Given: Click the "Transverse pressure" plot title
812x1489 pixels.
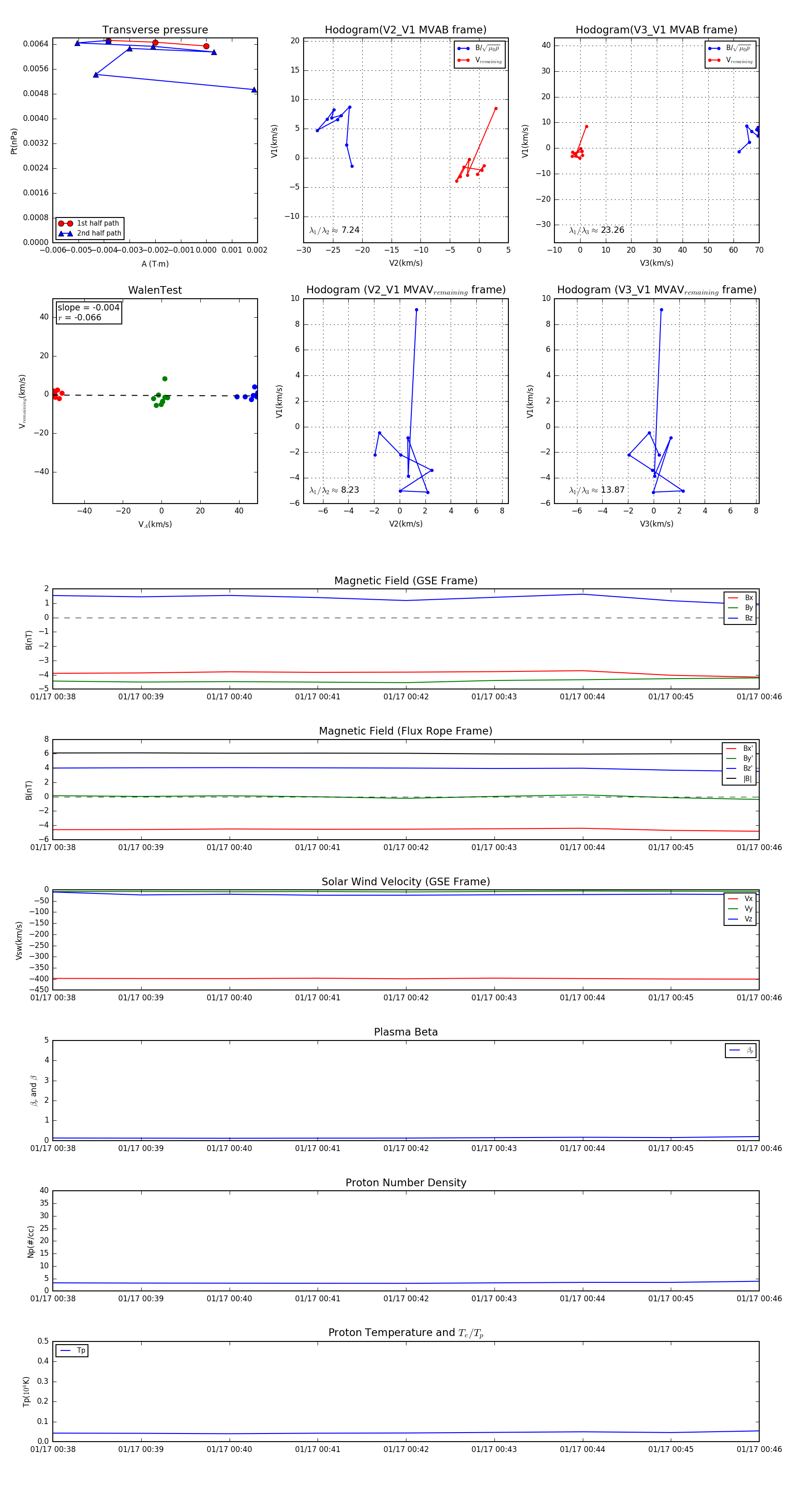Looking at the screenshot, I should pos(155,30).
